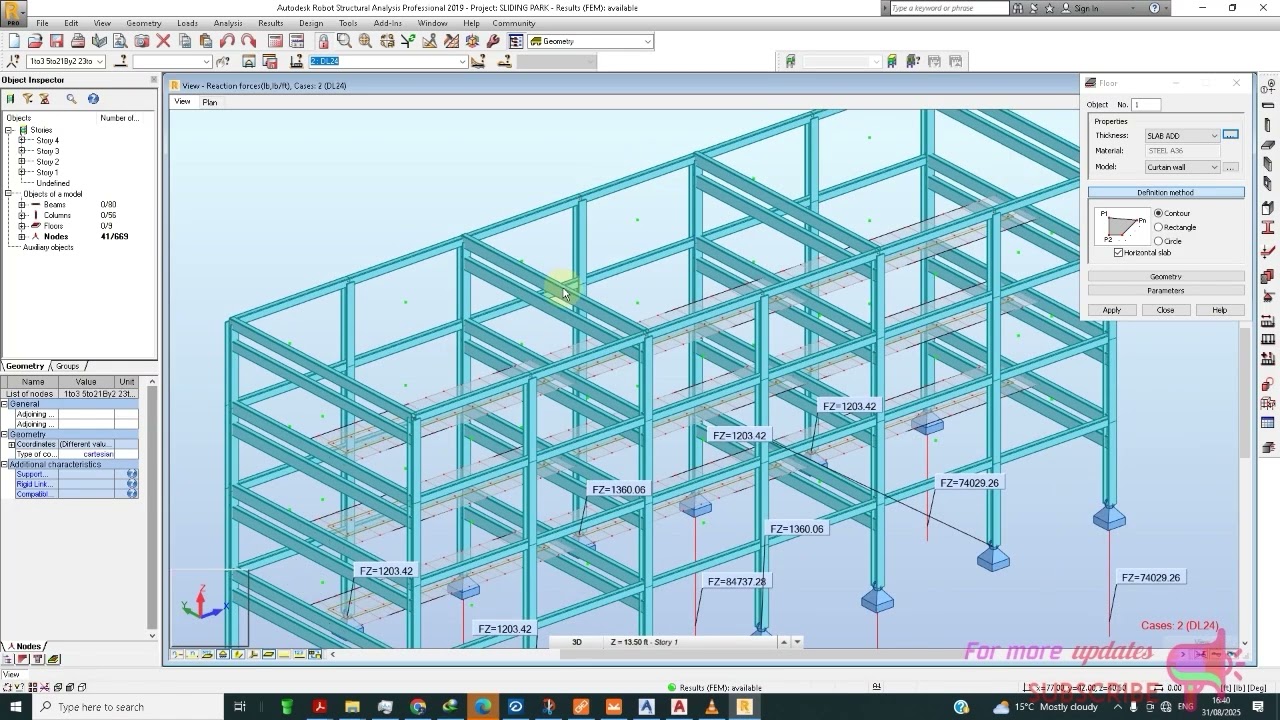
Task: Click the Object No. input field
Action: [1147, 104]
